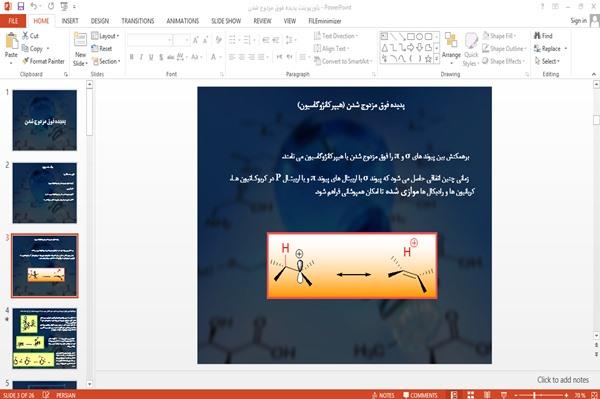Switch to the DESIGN tab
The image size is (600, 399).
click(100, 21)
